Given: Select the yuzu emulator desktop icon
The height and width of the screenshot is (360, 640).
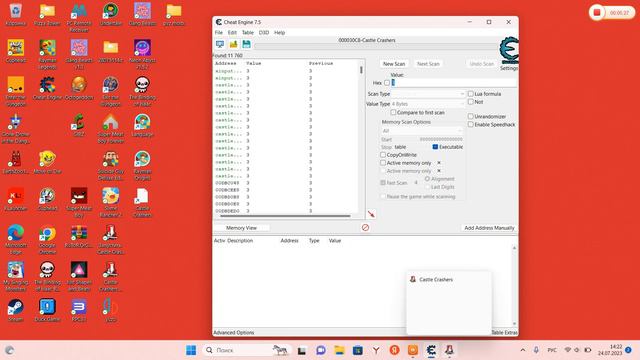Looking at the screenshot, I should (x=111, y=310).
